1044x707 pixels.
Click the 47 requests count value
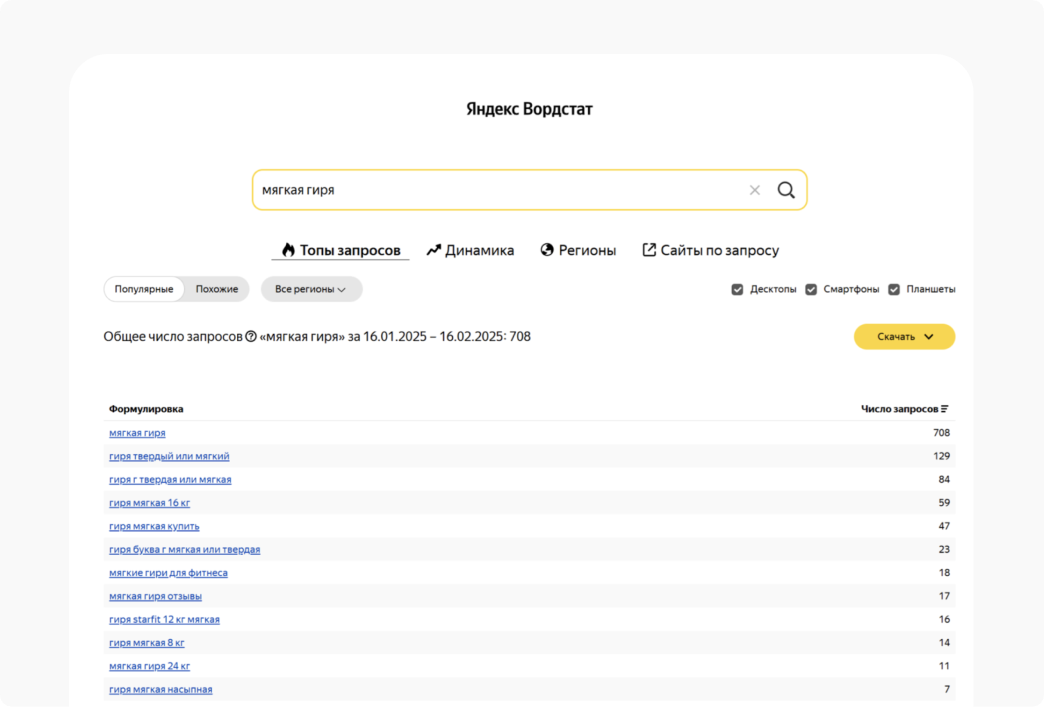tap(944, 526)
